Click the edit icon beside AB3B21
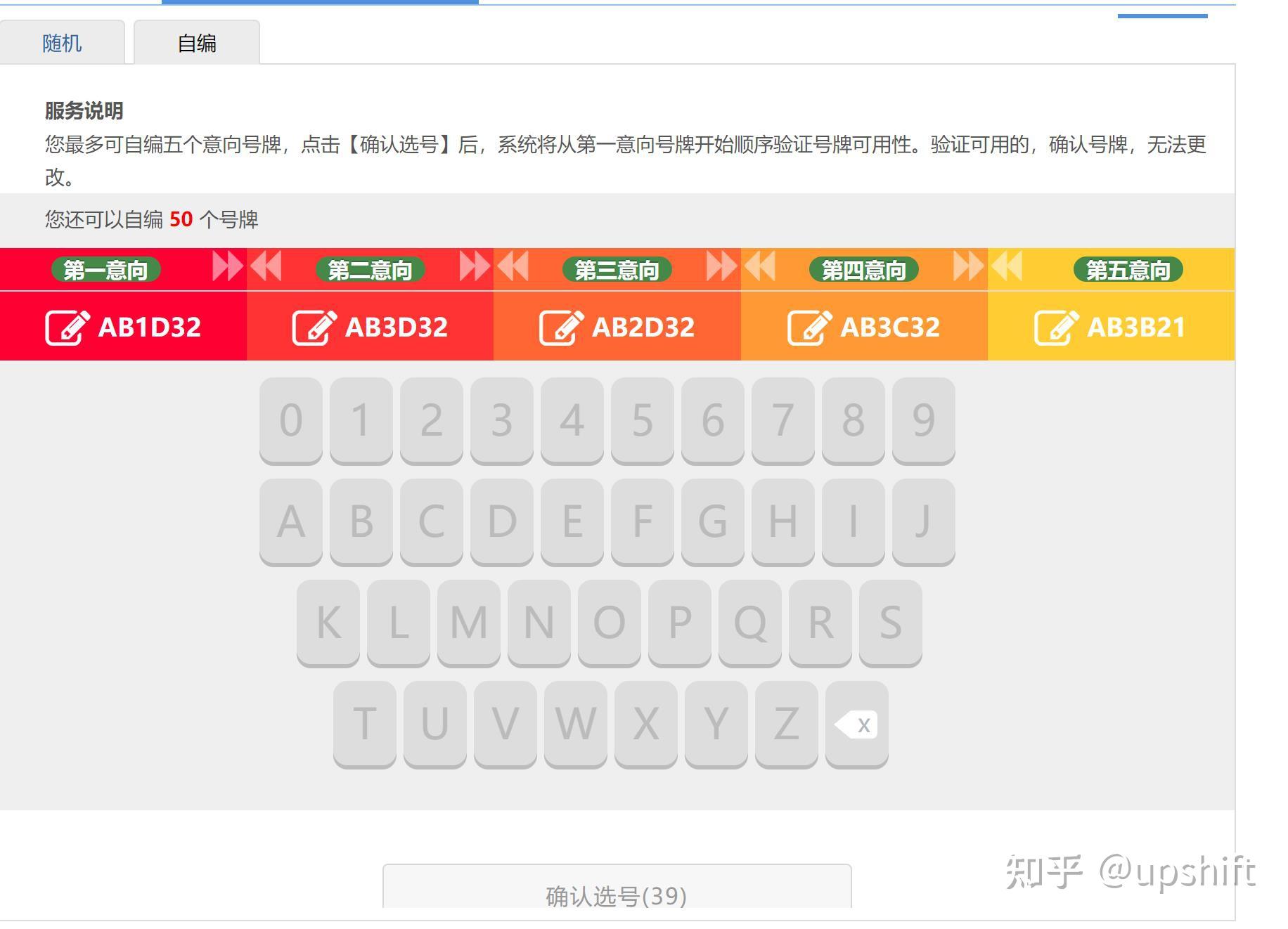 (x=1056, y=327)
